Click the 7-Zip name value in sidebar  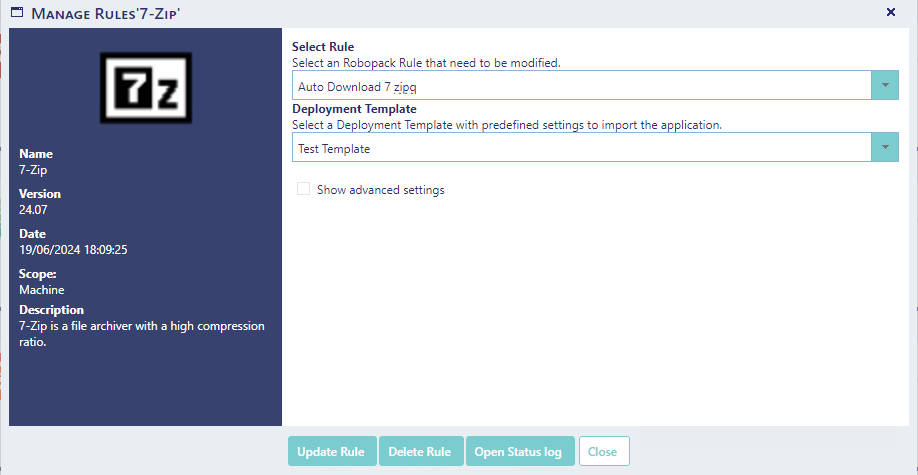point(32,169)
